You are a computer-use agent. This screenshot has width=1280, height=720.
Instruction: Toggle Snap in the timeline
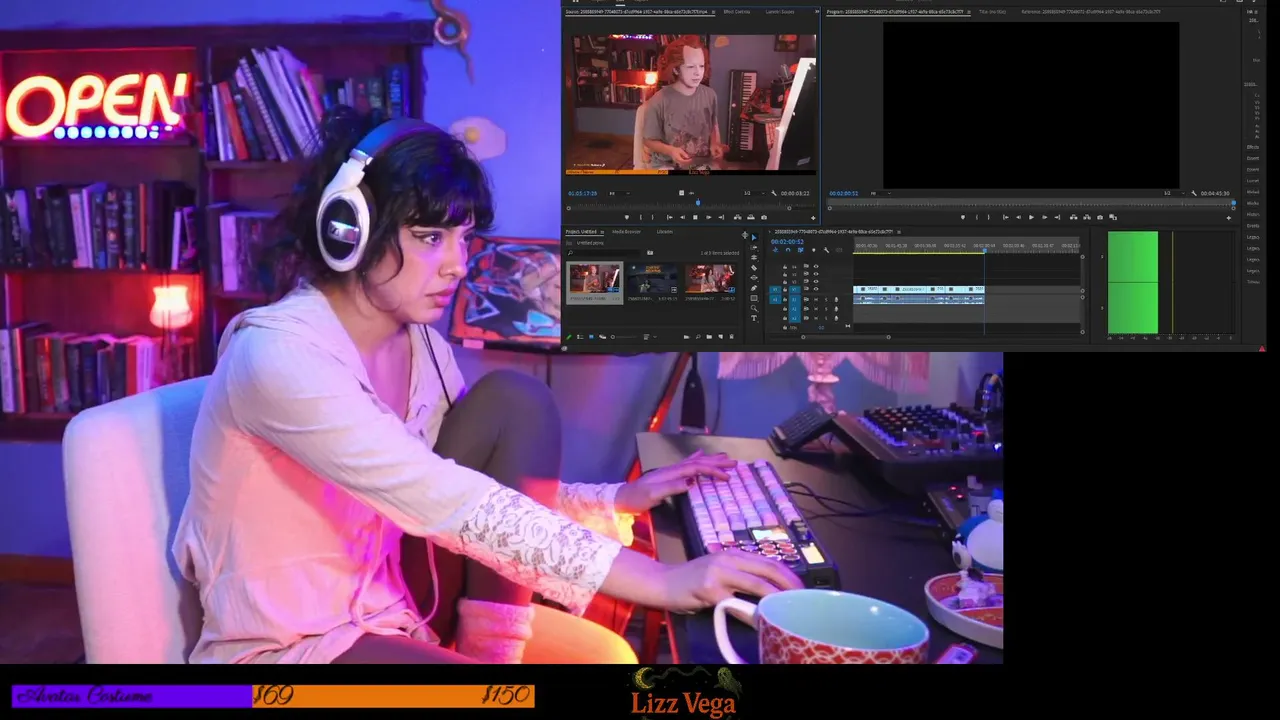click(788, 250)
